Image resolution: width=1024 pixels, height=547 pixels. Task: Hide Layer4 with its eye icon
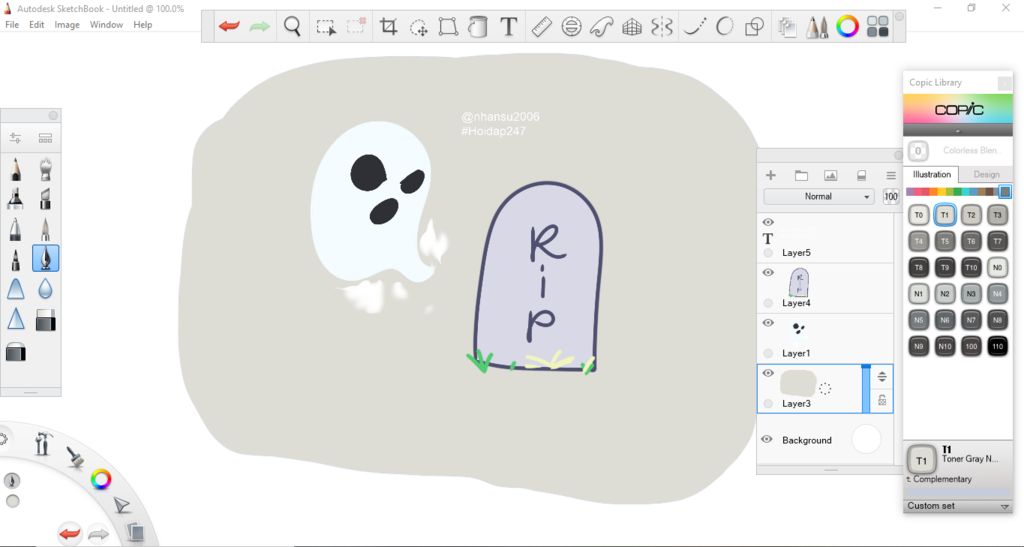pos(768,273)
